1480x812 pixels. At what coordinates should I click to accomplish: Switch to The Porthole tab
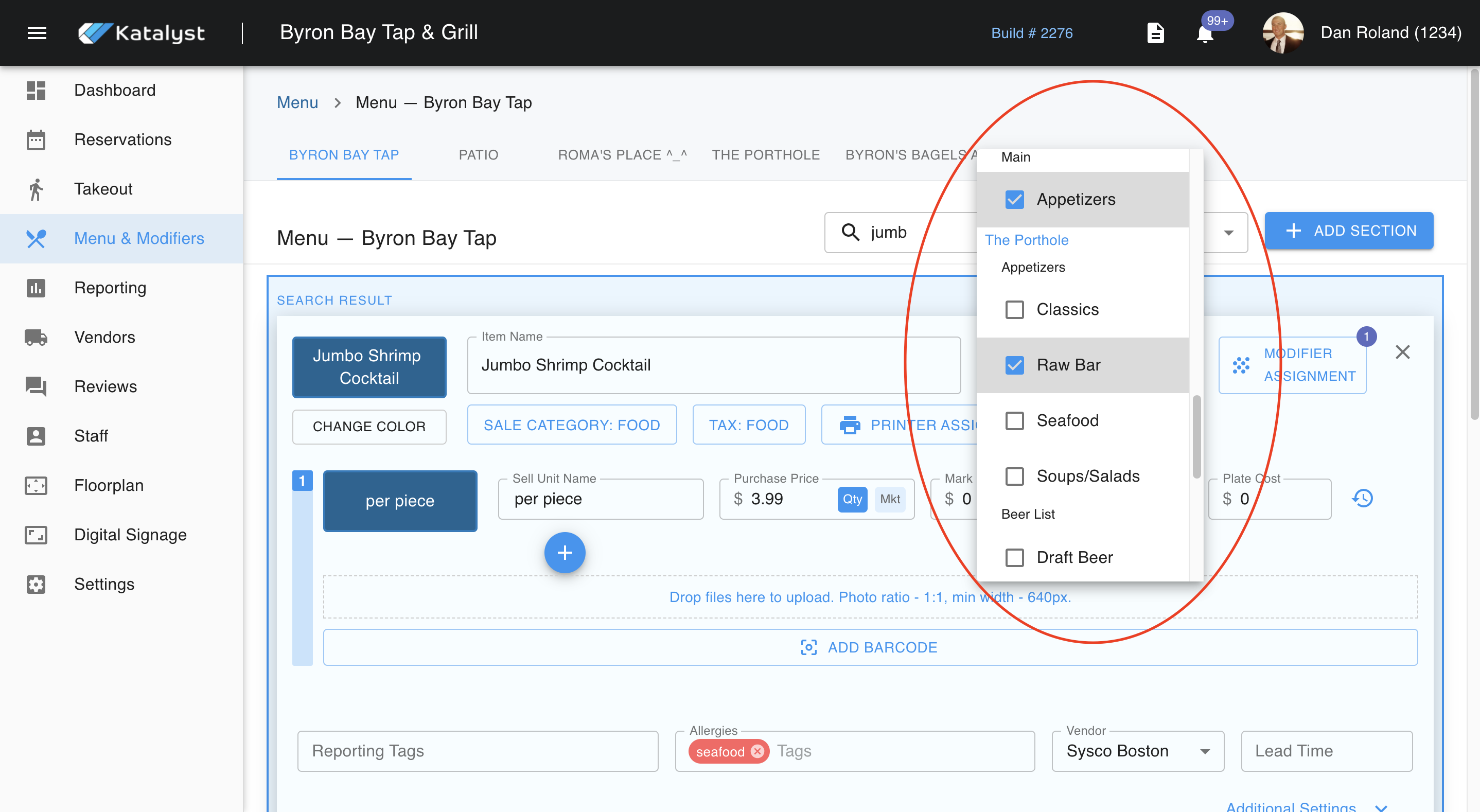(765, 154)
